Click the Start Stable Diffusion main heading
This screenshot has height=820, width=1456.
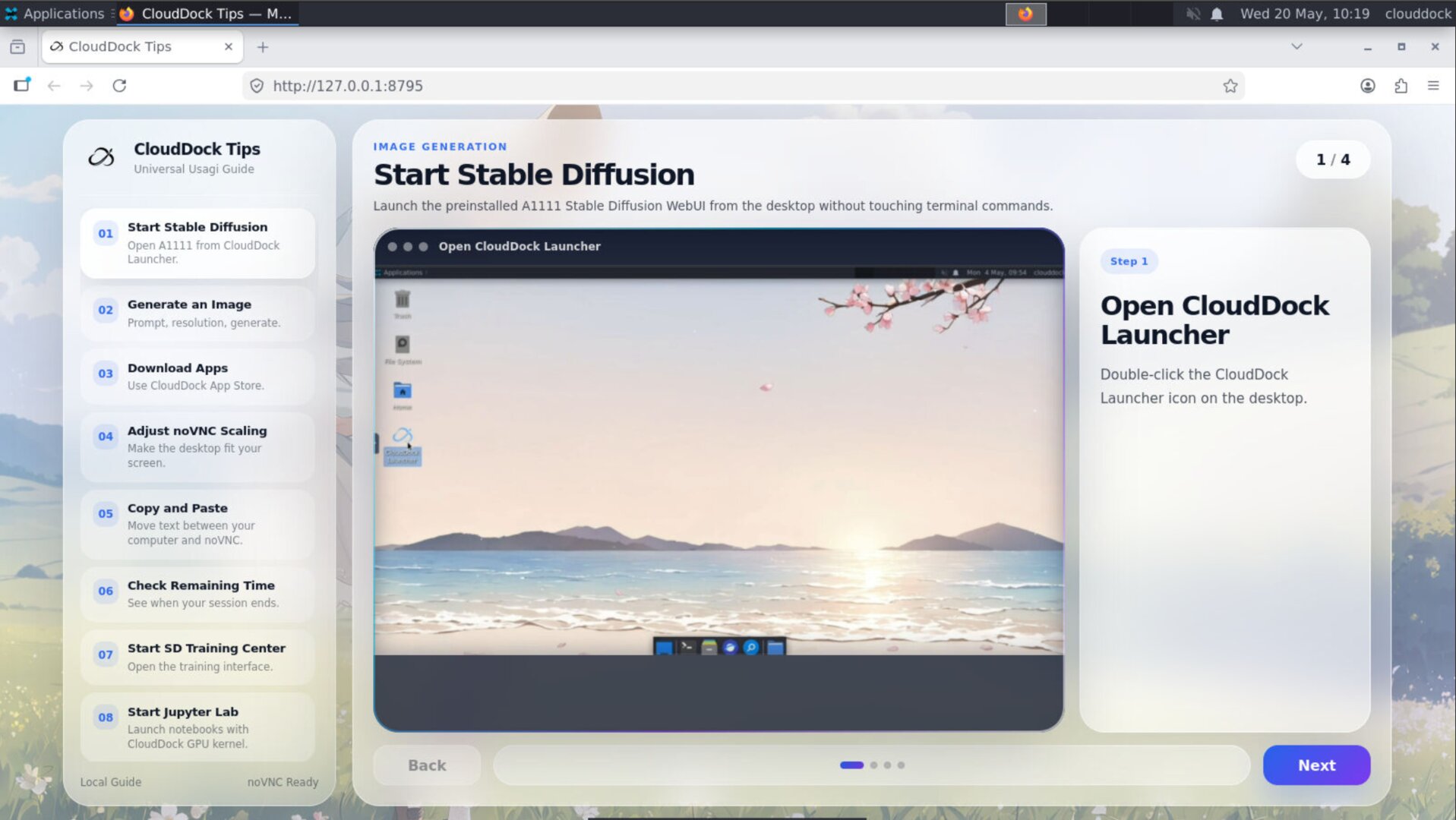534,175
